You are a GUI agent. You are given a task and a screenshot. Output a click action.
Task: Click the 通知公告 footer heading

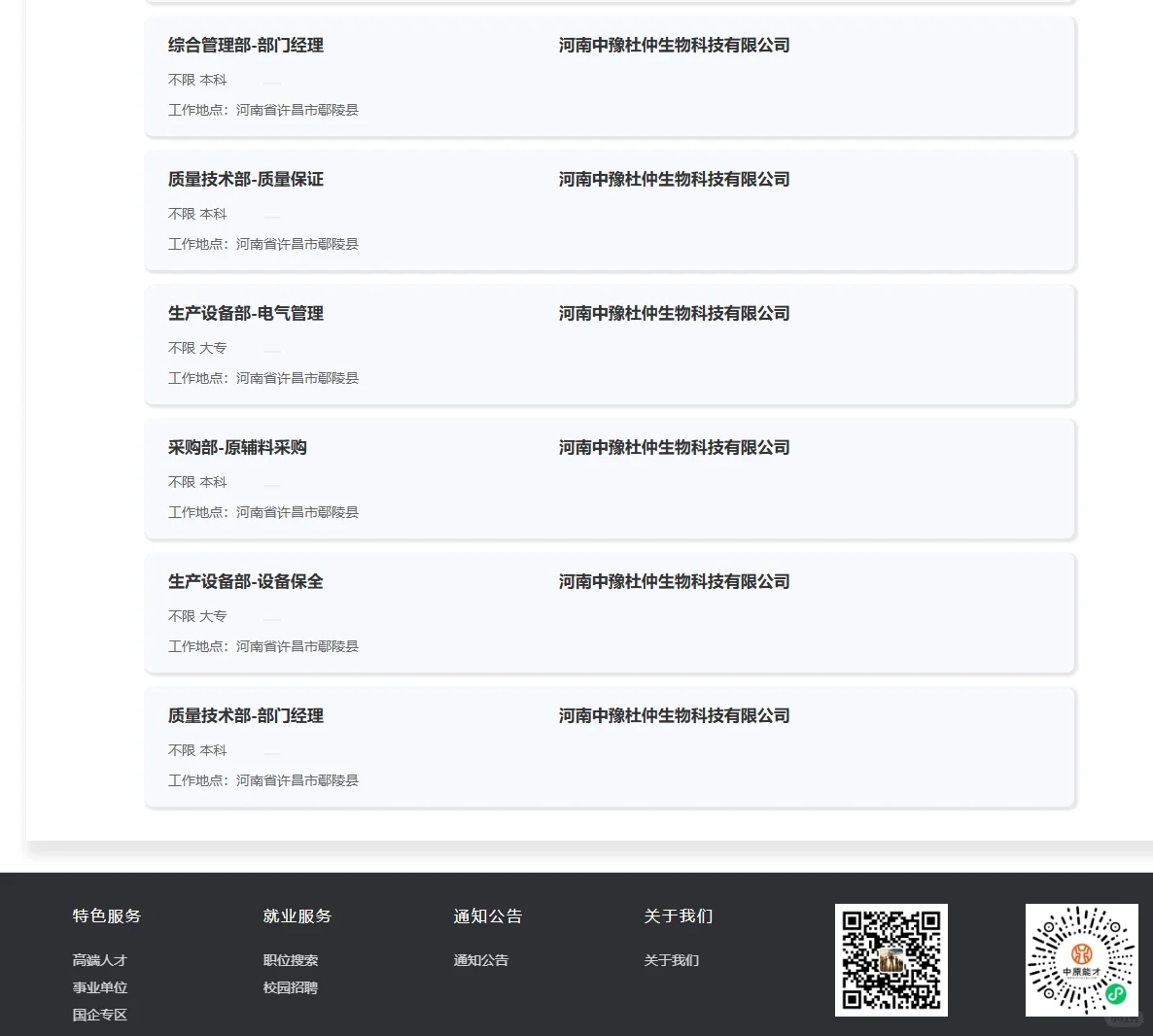click(x=487, y=916)
